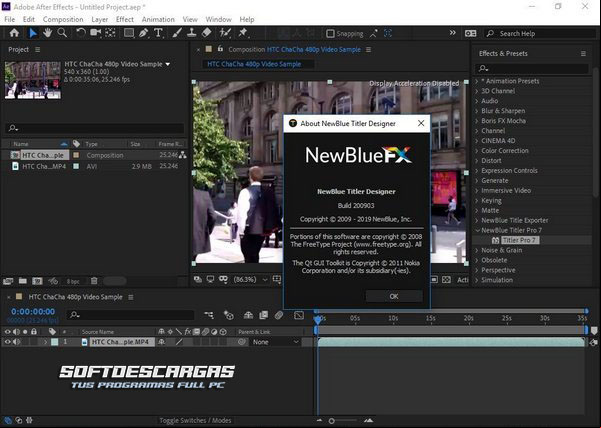The image size is (601, 428).
Task: Expand the Blur & Sharpen effects category
Action: pos(477,111)
